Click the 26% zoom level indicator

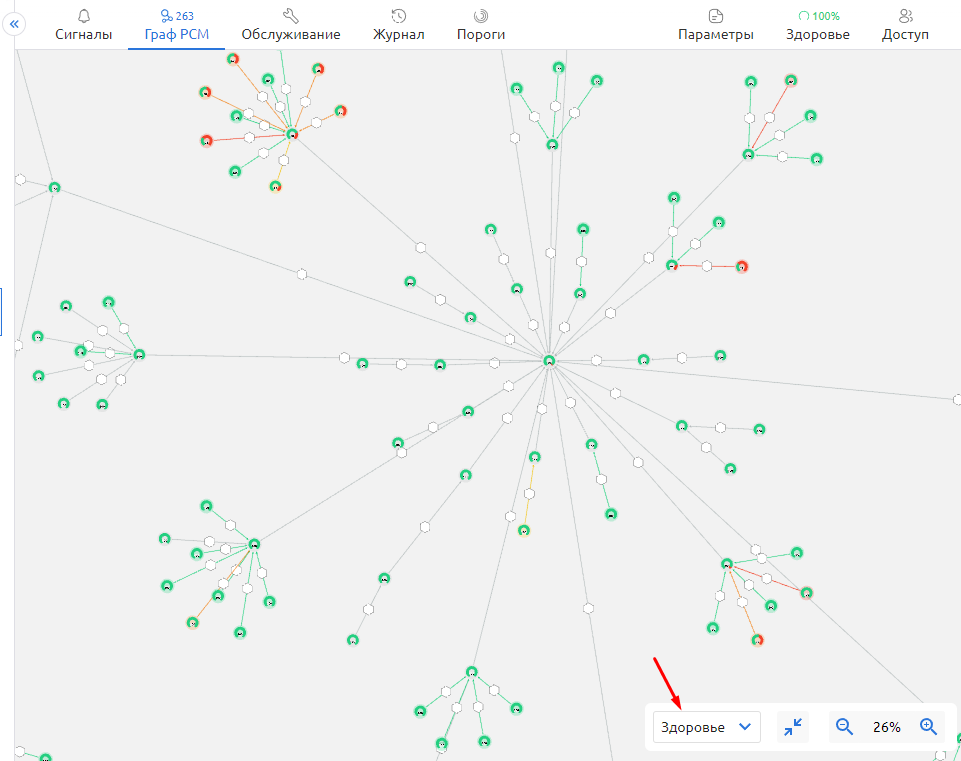(x=886, y=727)
